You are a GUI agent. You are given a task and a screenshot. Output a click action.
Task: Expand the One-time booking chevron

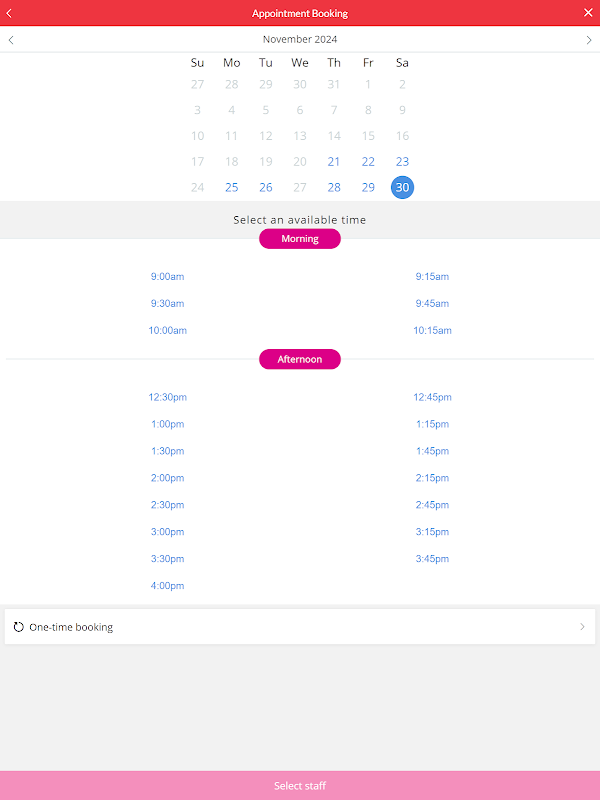[582, 627]
